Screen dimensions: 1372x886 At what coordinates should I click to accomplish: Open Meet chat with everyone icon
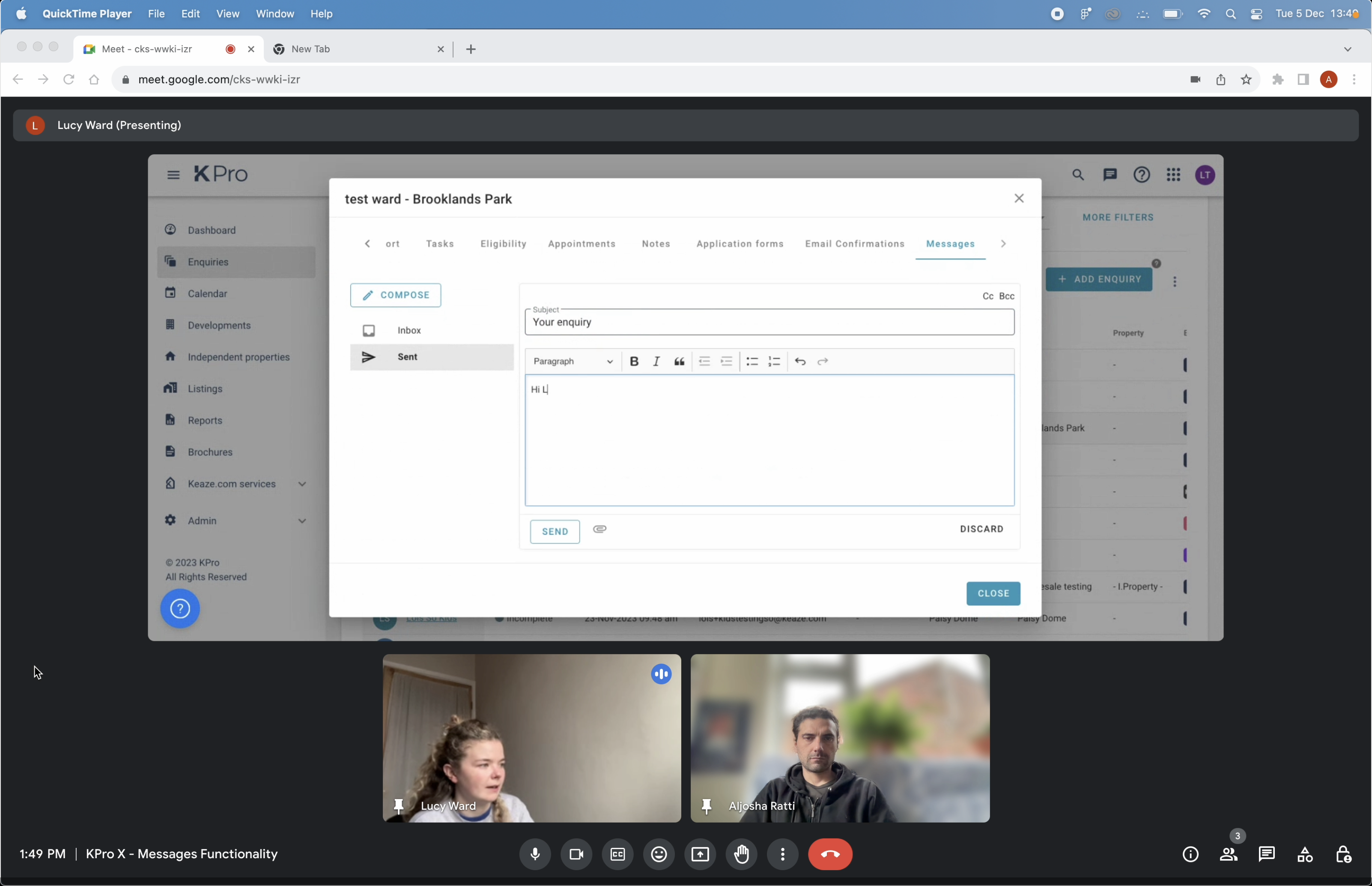click(x=1267, y=854)
